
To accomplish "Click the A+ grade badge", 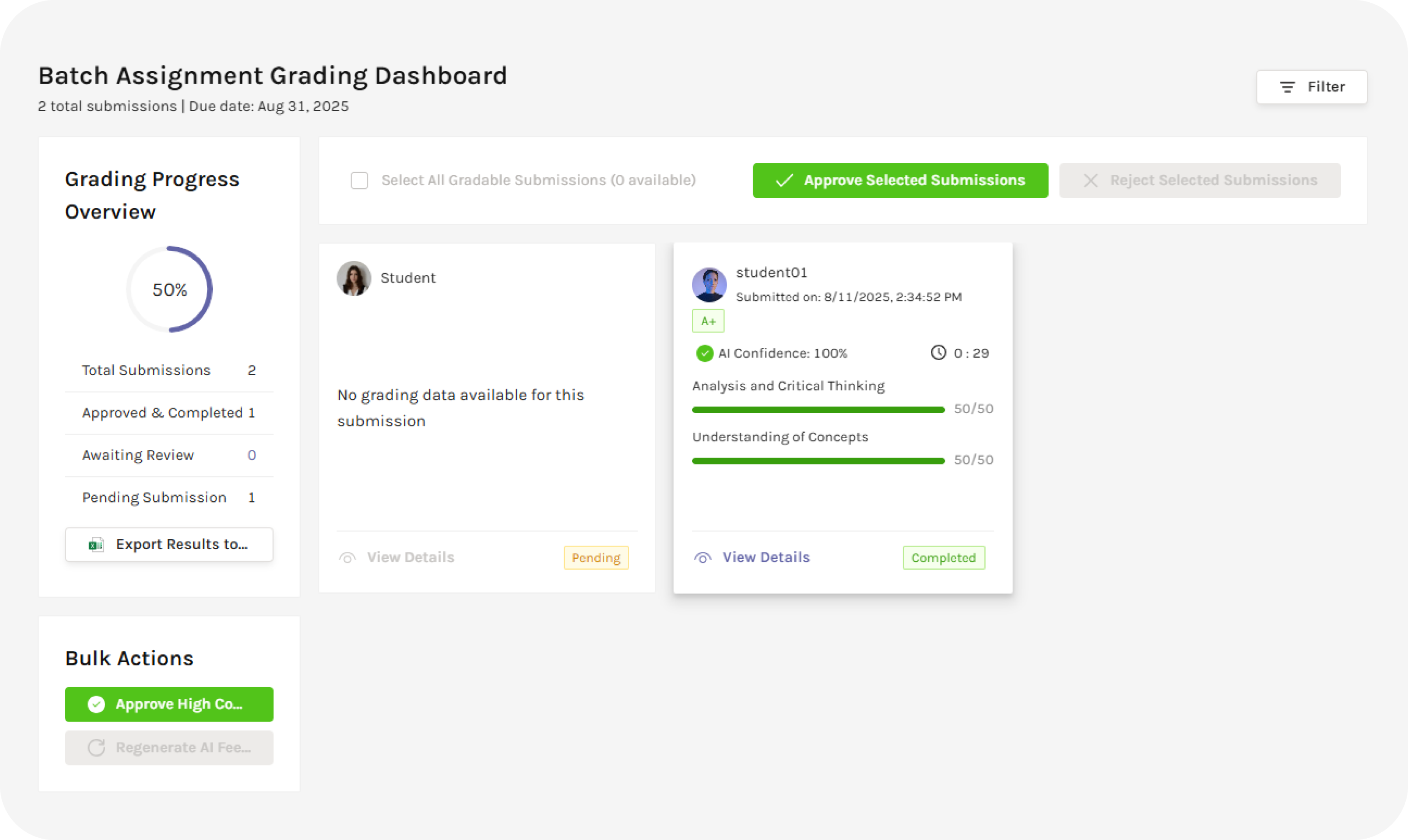I will (708, 322).
